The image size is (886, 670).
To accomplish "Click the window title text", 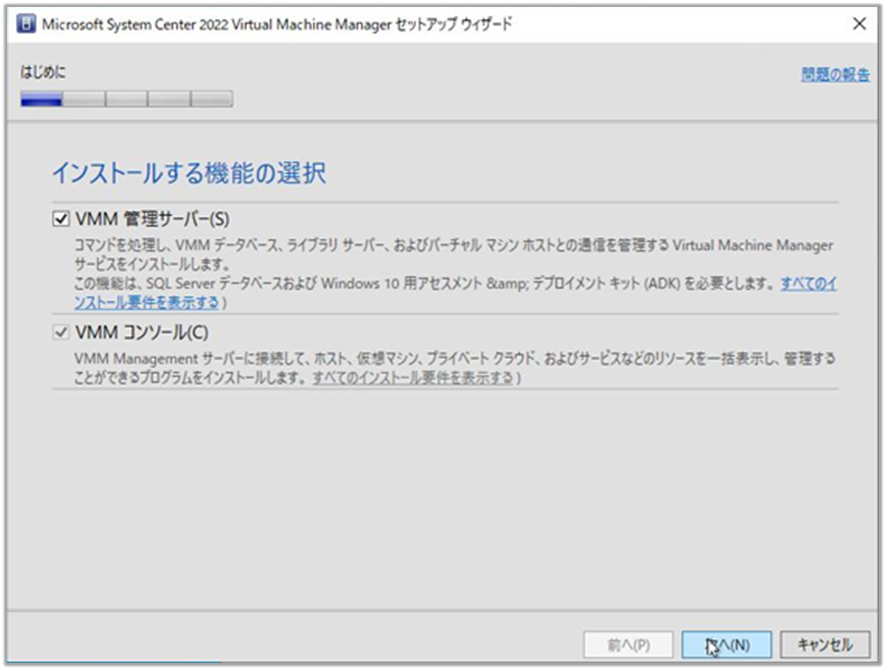I will (x=277, y=24).
